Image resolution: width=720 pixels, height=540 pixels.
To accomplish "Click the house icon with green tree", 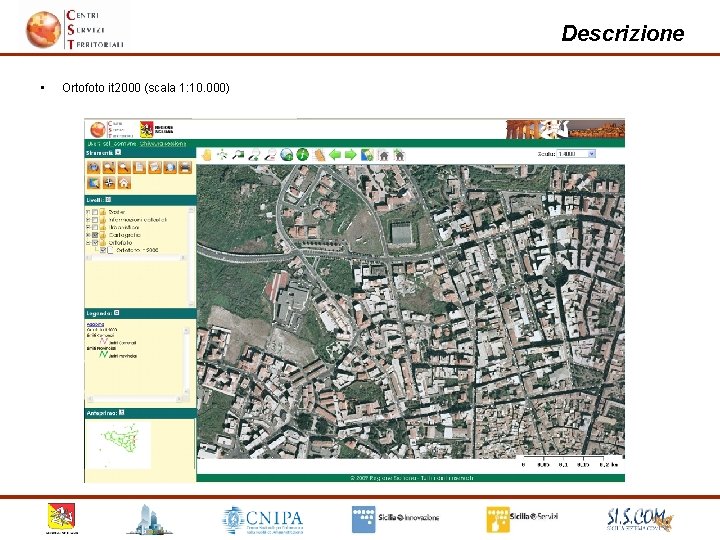I will pos(399,155).
